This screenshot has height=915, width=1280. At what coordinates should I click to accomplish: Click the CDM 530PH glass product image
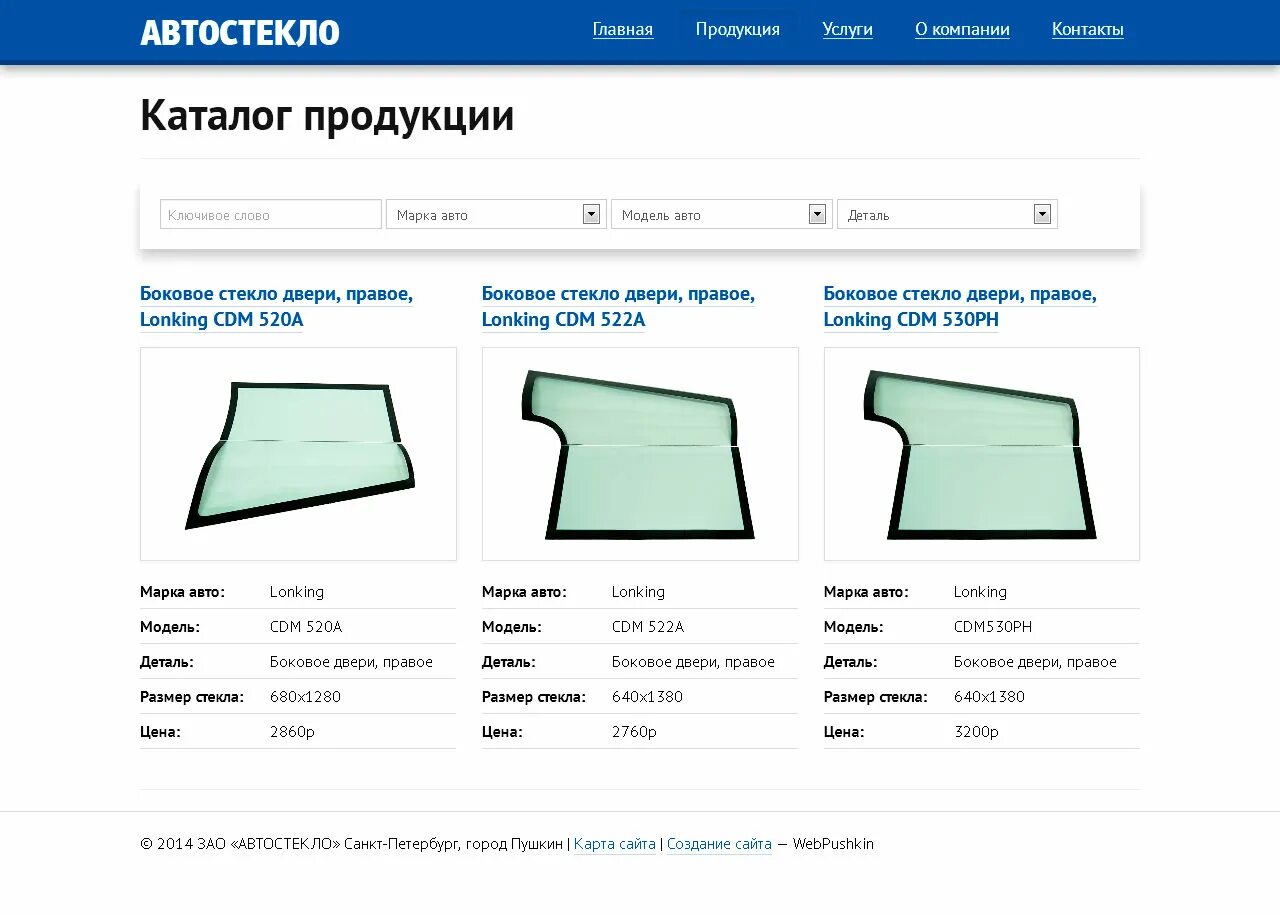(x=982, y=454)
